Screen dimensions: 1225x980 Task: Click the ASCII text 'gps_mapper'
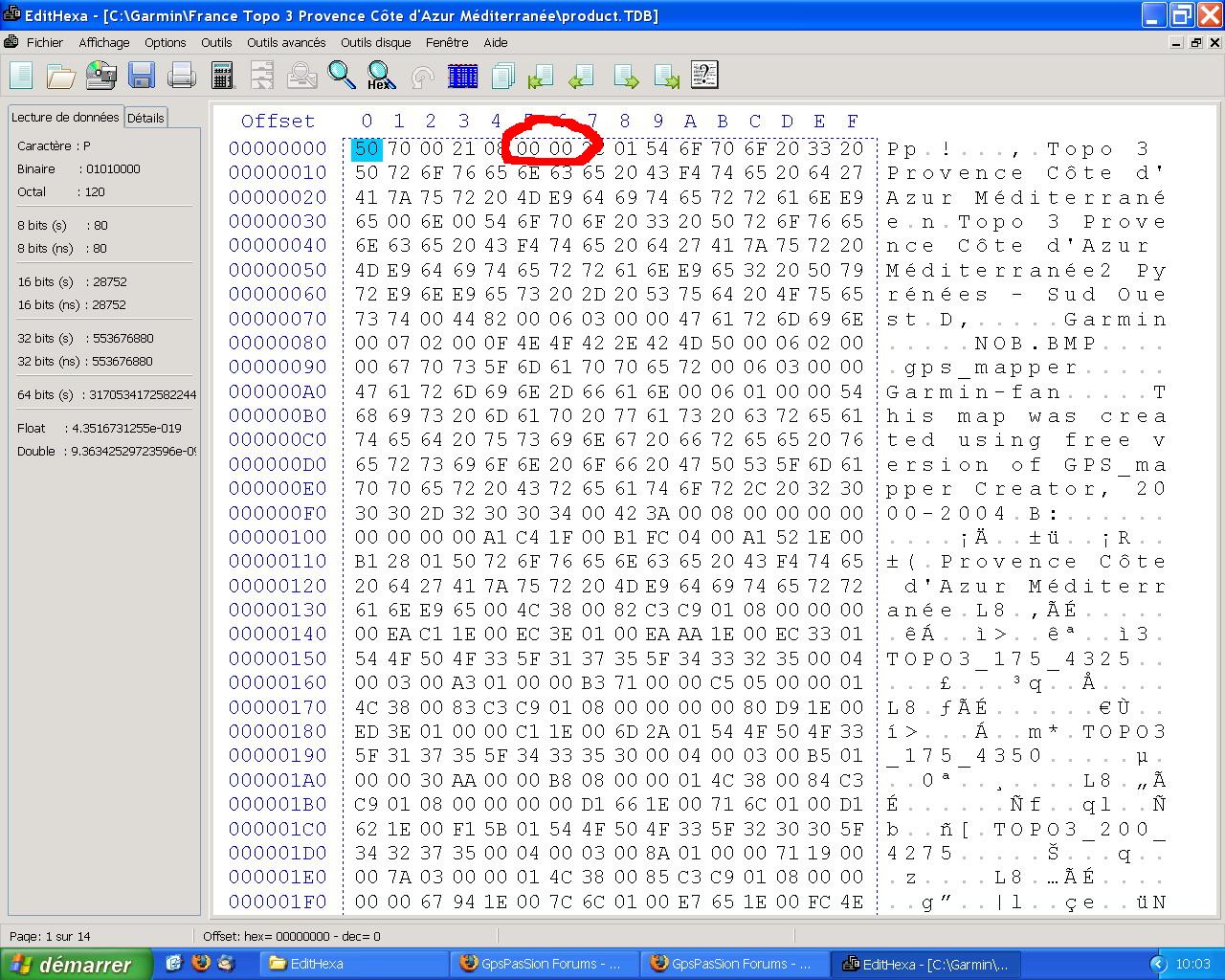coord(991,367)
